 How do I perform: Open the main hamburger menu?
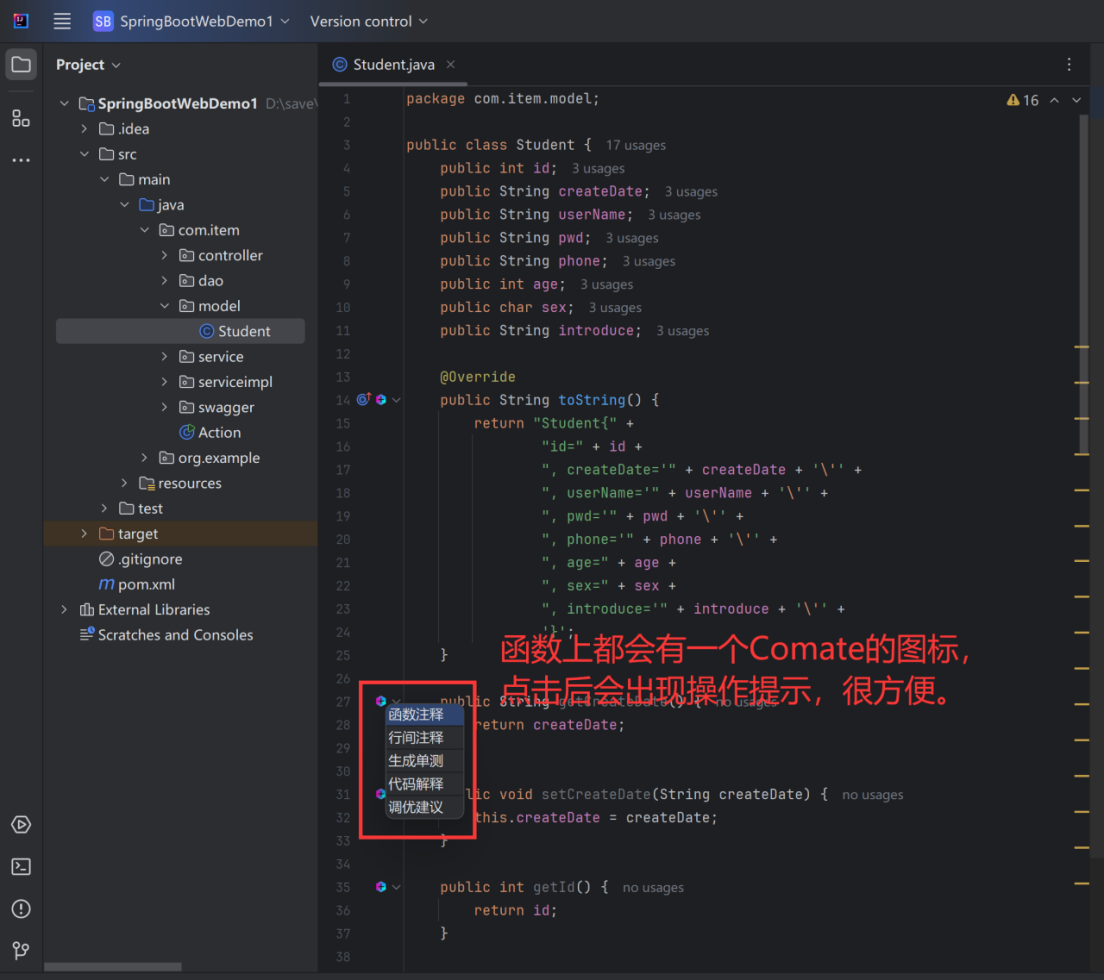click(x=62, y=21)
